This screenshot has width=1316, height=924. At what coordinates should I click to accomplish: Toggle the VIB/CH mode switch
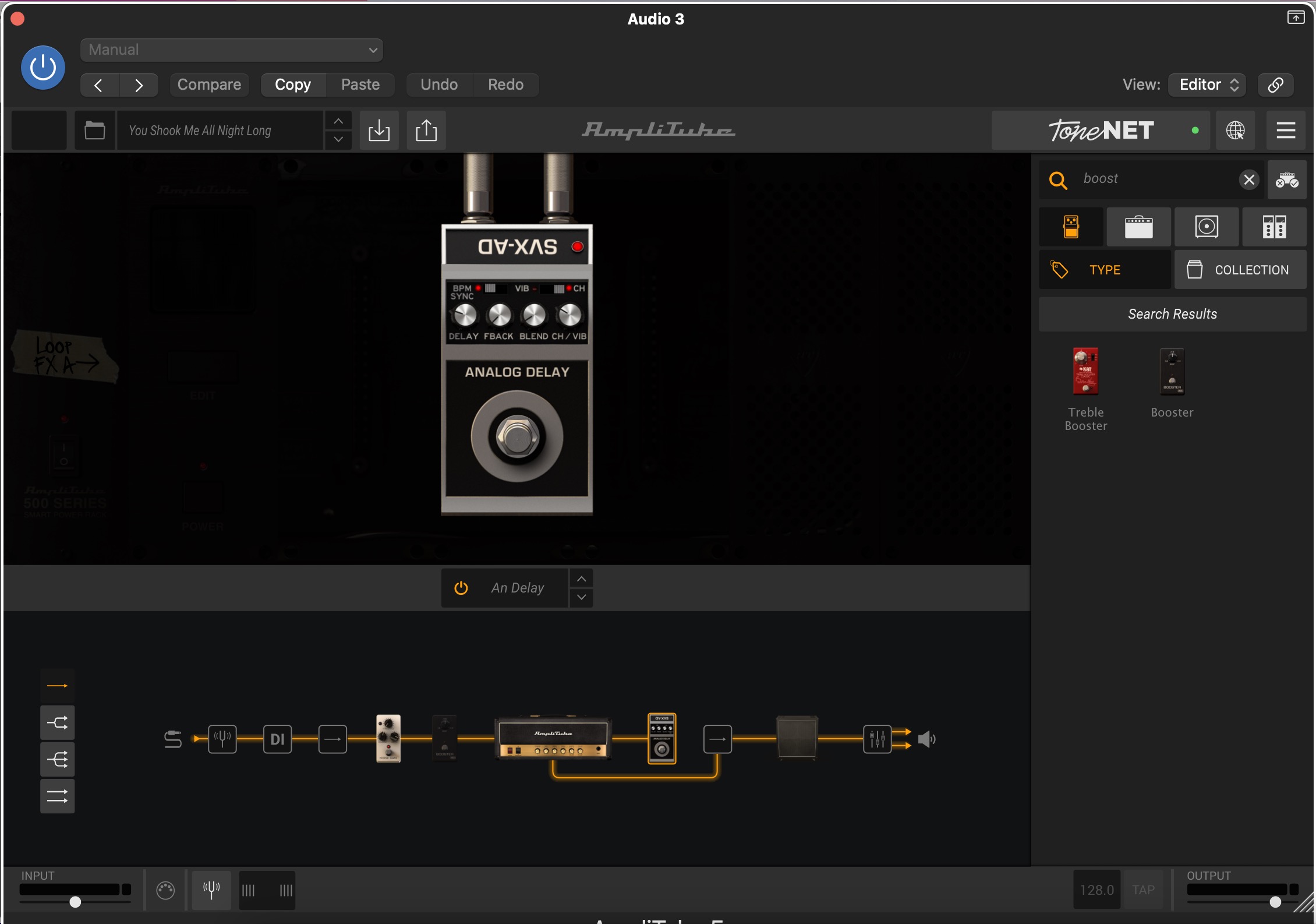[x=553, y=288]
